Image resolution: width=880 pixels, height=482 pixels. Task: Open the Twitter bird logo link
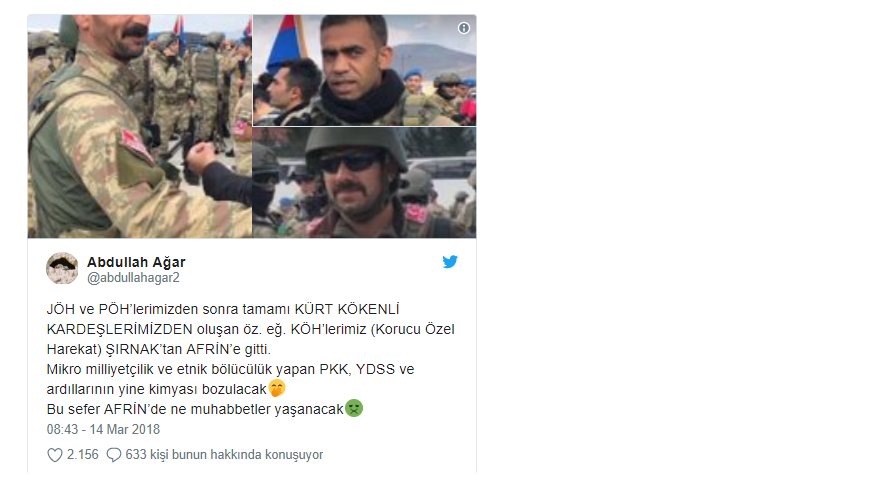point(450,261)
